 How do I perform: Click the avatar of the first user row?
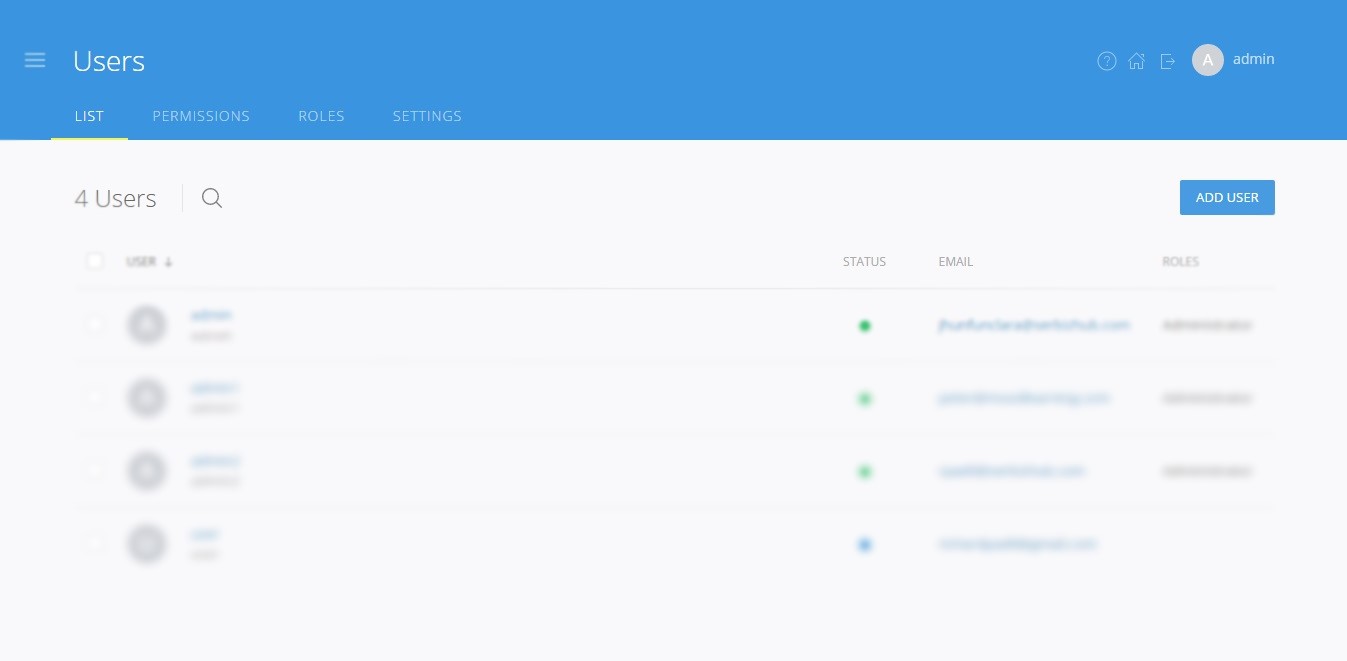(x=147, y=325)
